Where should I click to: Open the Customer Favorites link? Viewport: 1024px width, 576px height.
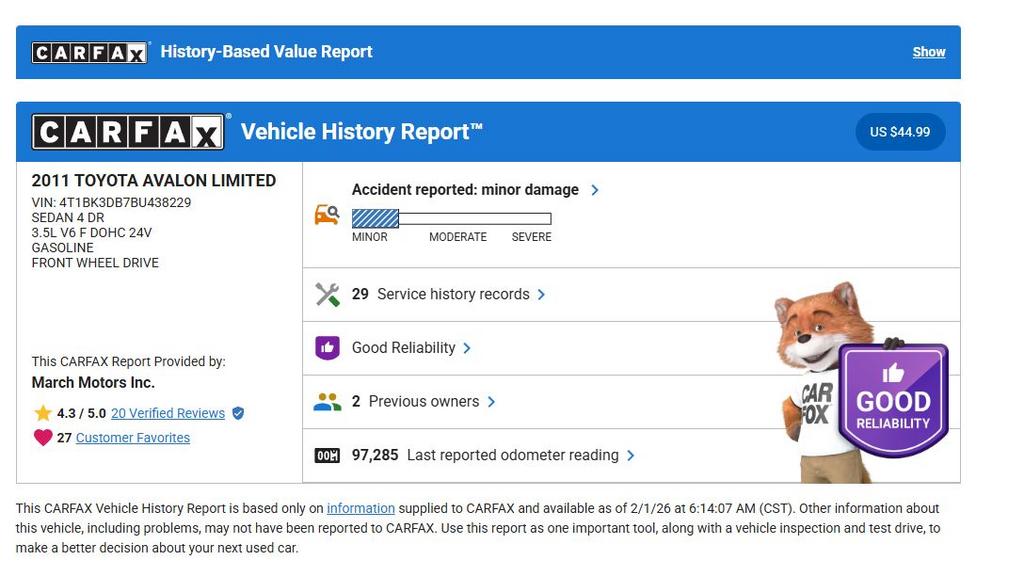(x=133, y=437)
